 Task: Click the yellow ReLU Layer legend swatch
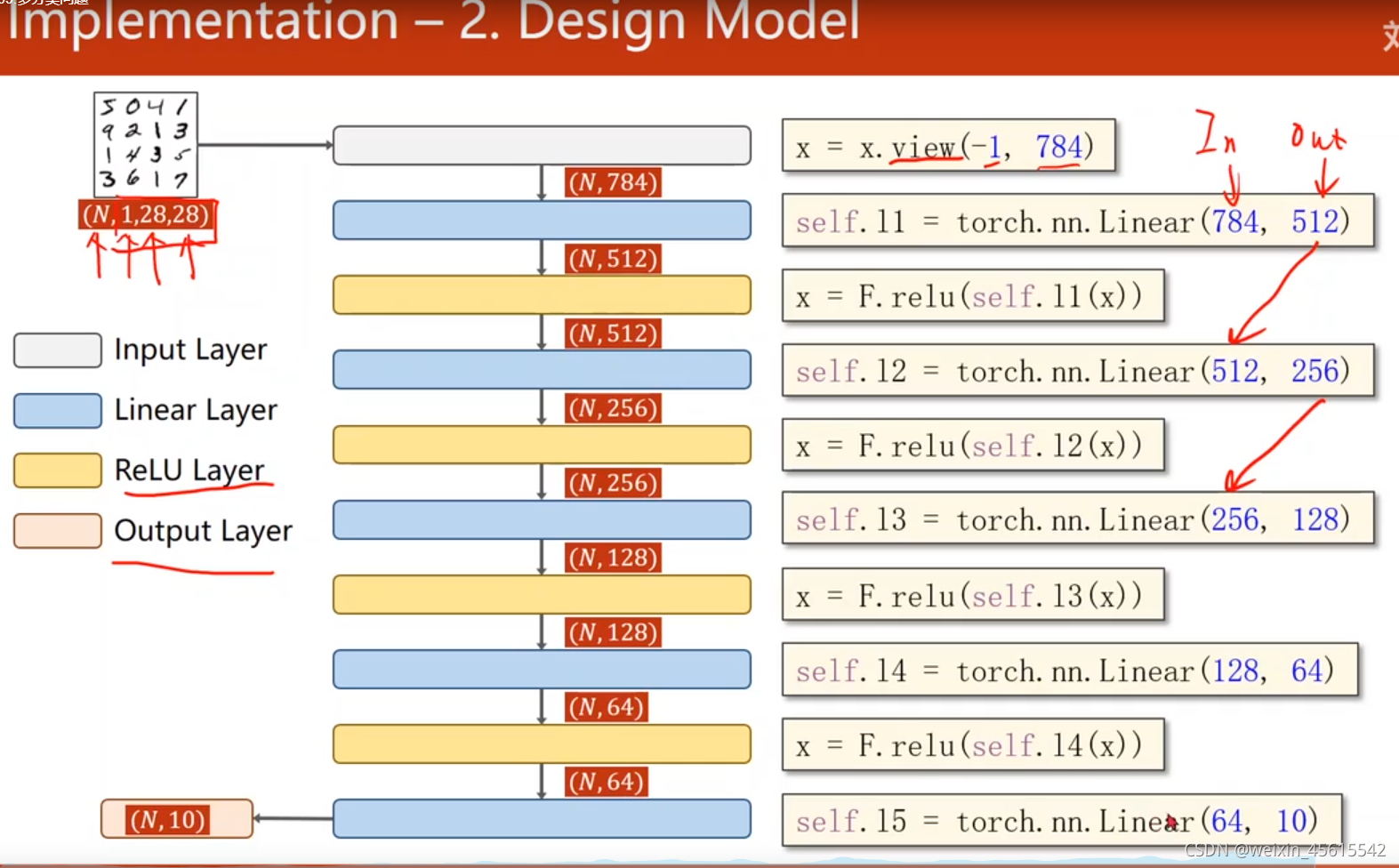(58, 470)
